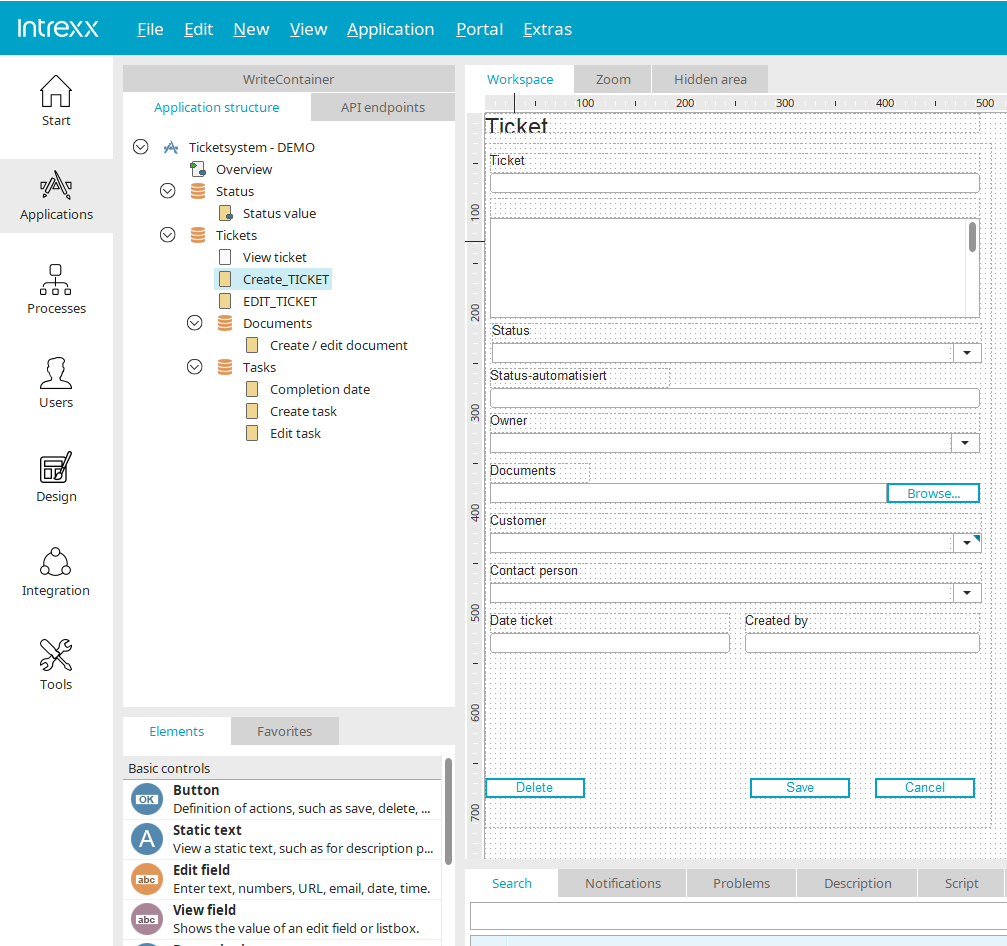Click the Edit task page icon
1007x946 pixels.
coord(252,434)
